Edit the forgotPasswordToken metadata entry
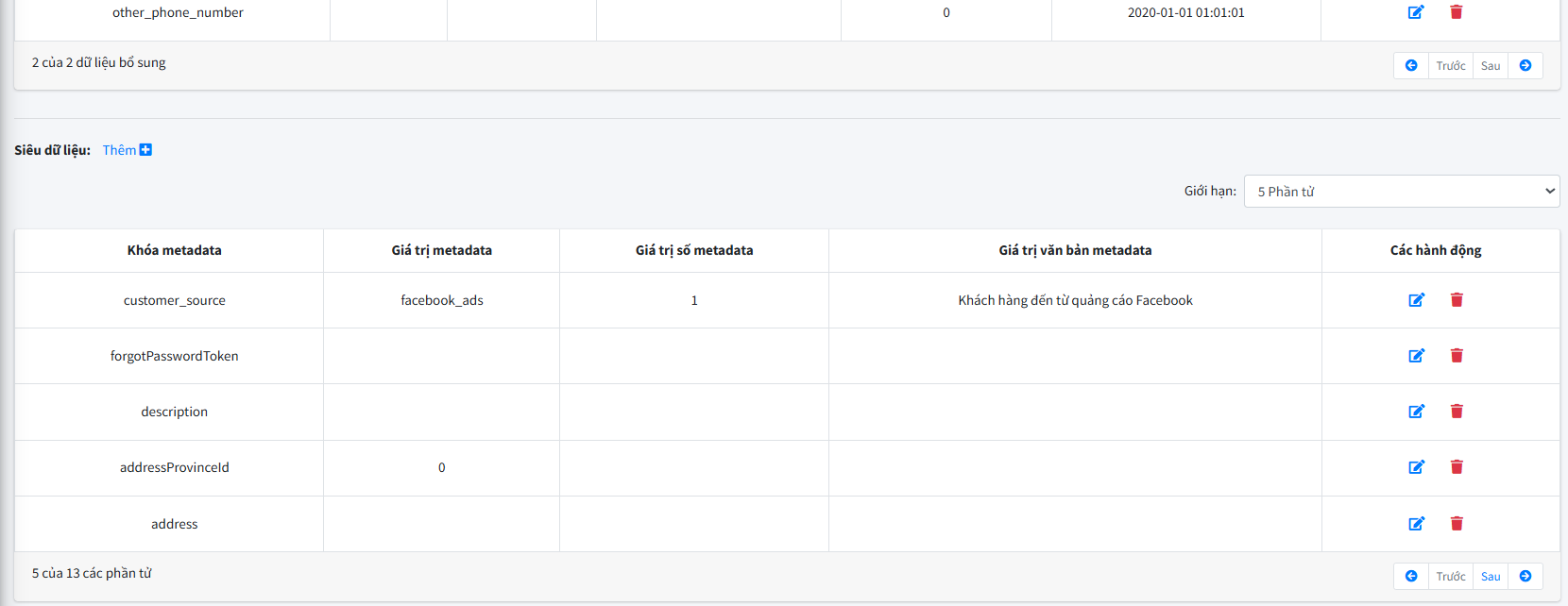The image size is (1568, 606). 1416,356
